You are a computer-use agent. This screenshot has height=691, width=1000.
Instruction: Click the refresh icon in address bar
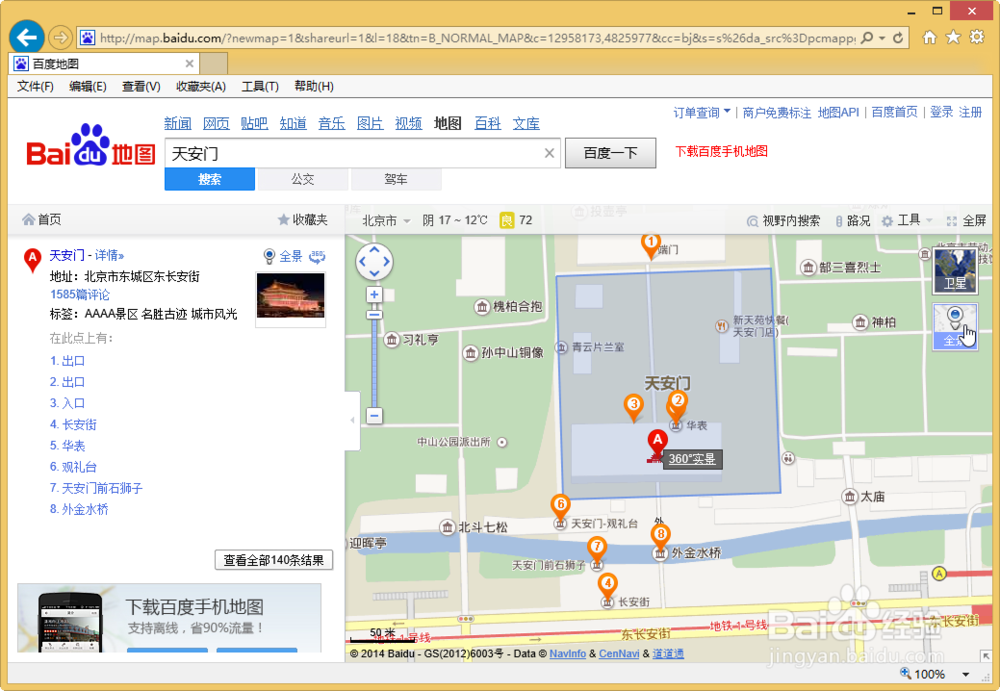coord(898,38)
